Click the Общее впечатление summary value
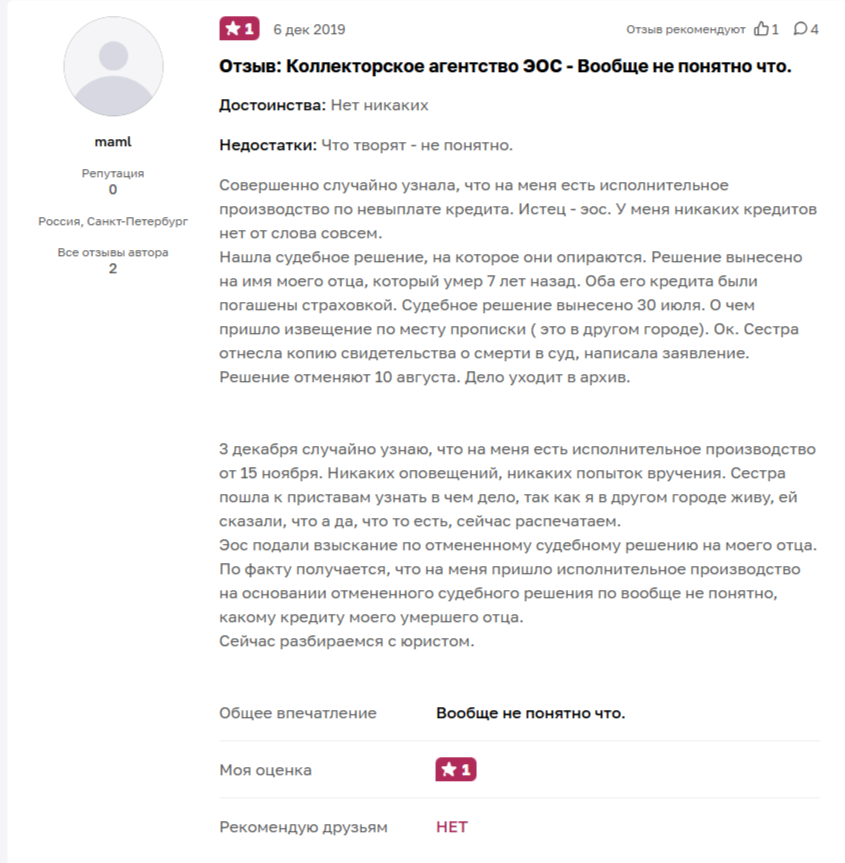The height and width of the screenshot is (863, 845). 530,713
